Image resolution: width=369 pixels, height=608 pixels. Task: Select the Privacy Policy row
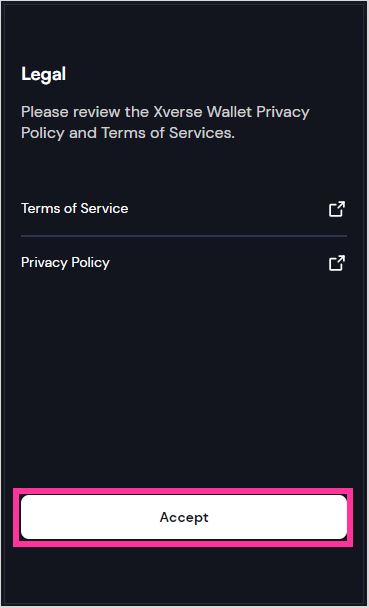[184, 263]
